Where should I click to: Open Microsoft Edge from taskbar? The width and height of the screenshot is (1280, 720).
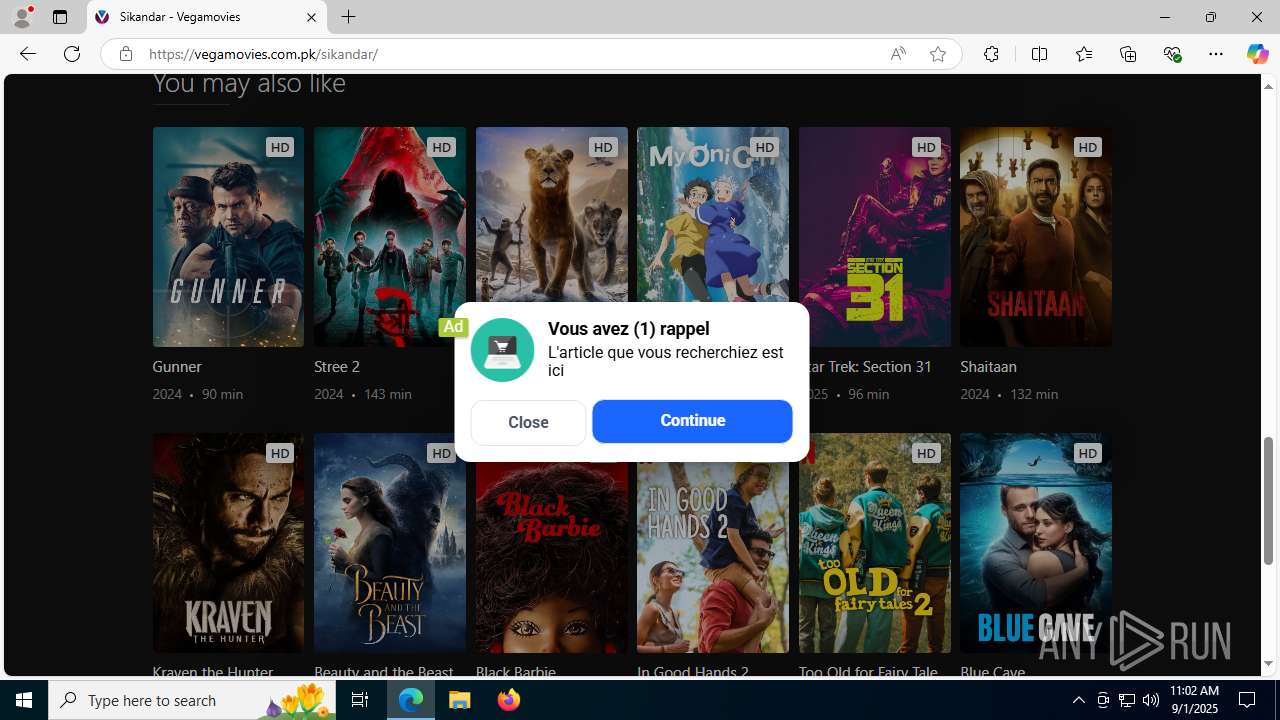click(x=411, y=700)
